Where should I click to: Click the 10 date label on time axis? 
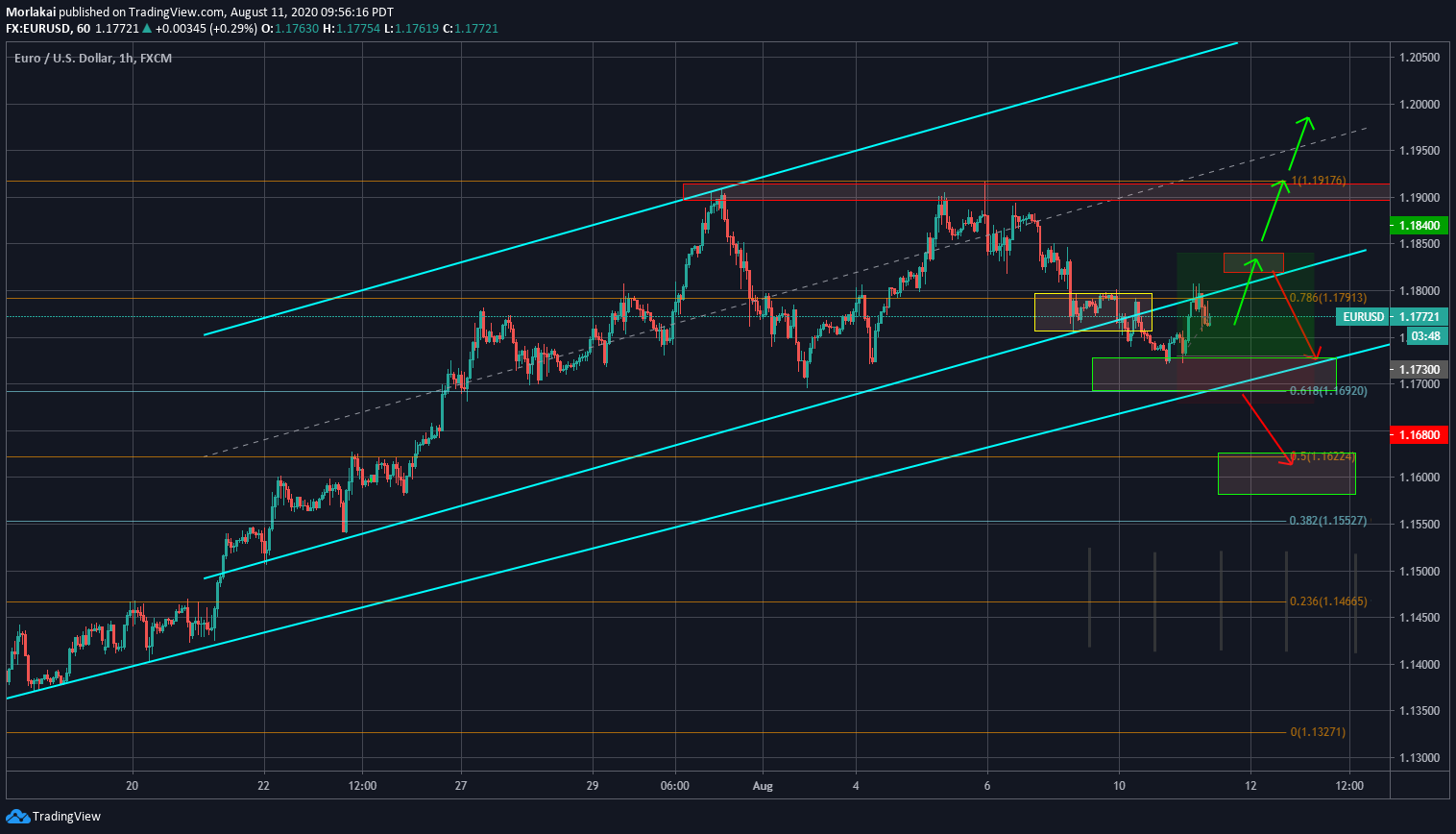coord(1119,786)
